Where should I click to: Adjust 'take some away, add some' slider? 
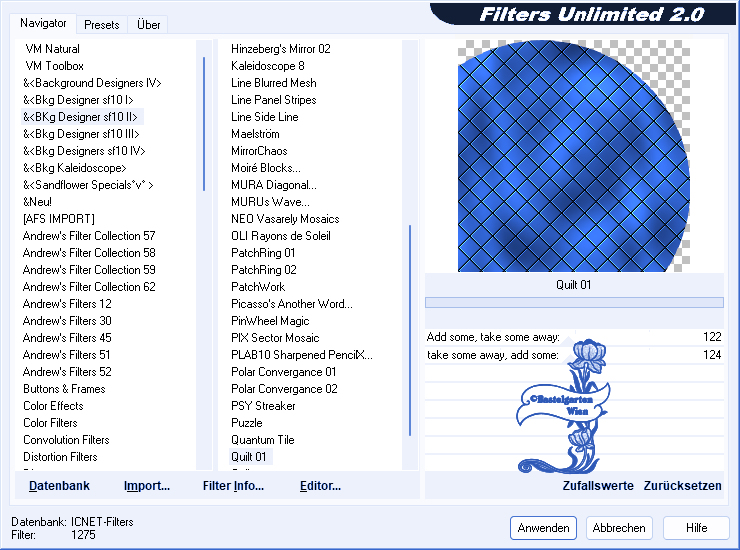[574, 355]
